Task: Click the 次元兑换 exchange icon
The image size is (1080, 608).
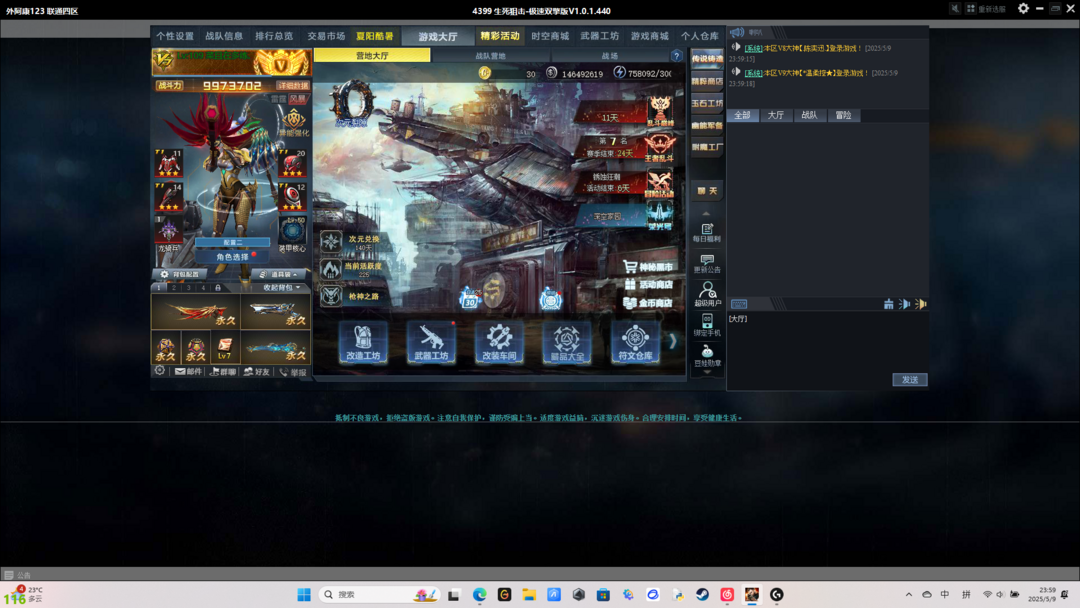Action: [x=331, y=242]
